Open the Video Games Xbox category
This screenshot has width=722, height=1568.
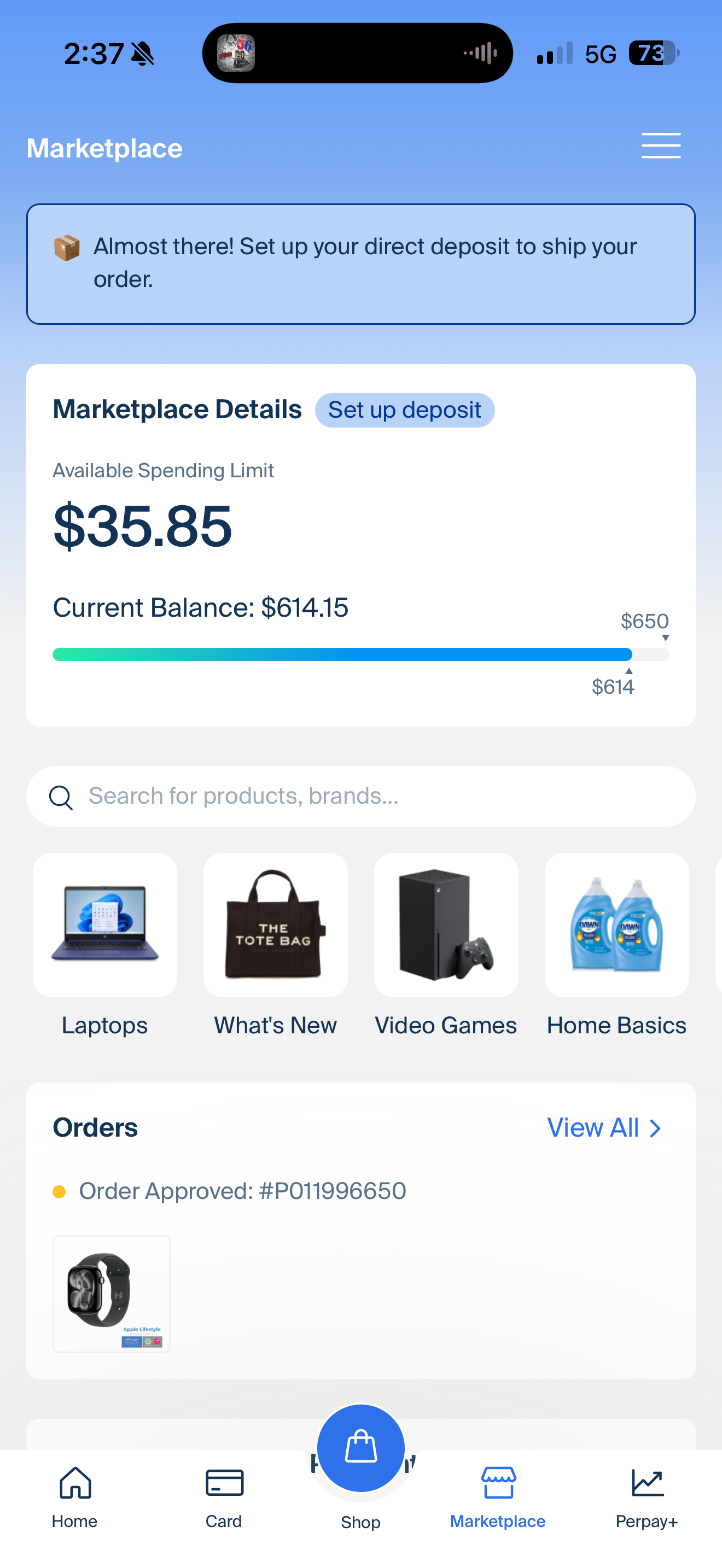(446, 925)
